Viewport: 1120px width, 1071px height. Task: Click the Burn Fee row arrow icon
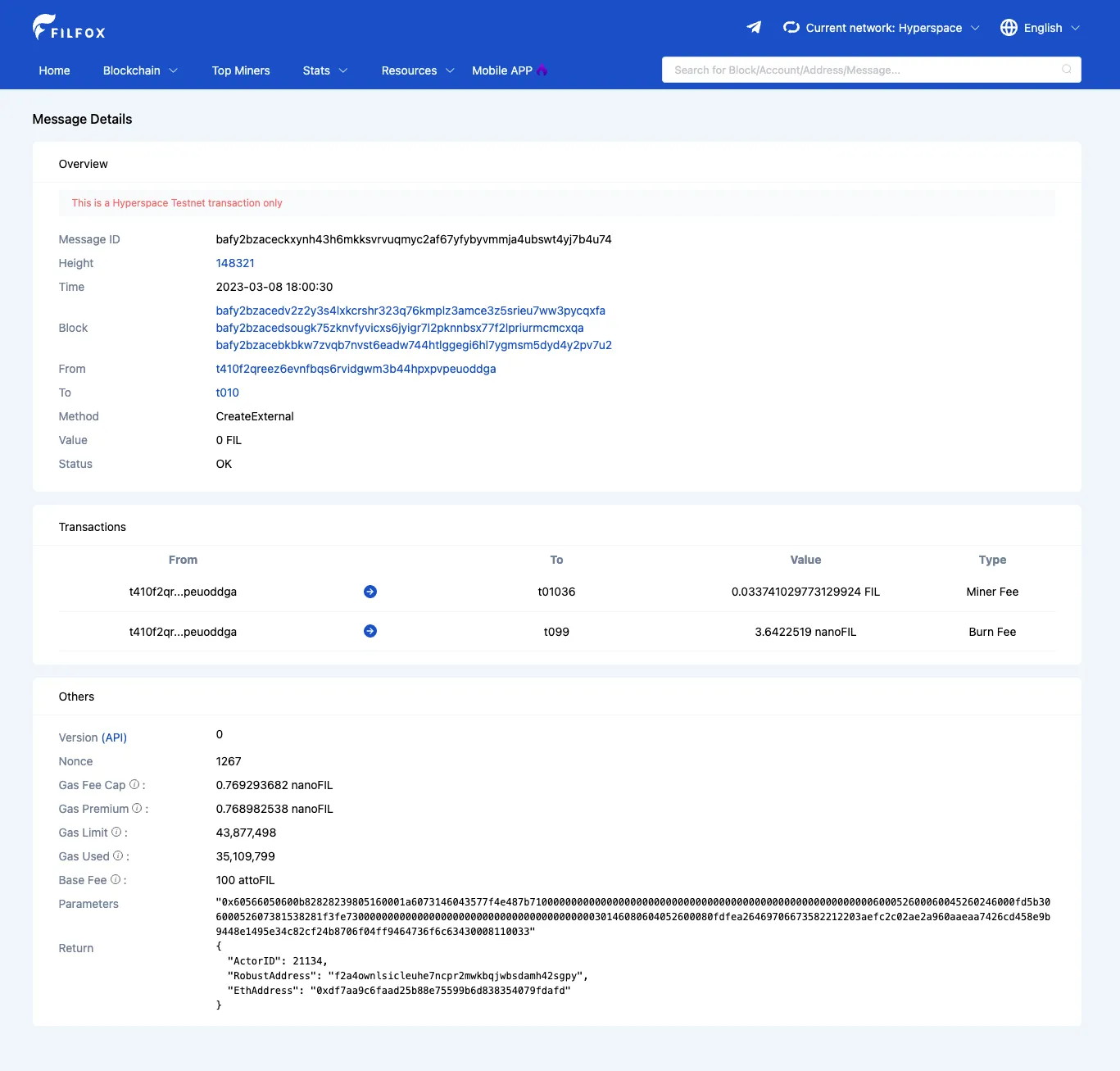tap(370, 631)
